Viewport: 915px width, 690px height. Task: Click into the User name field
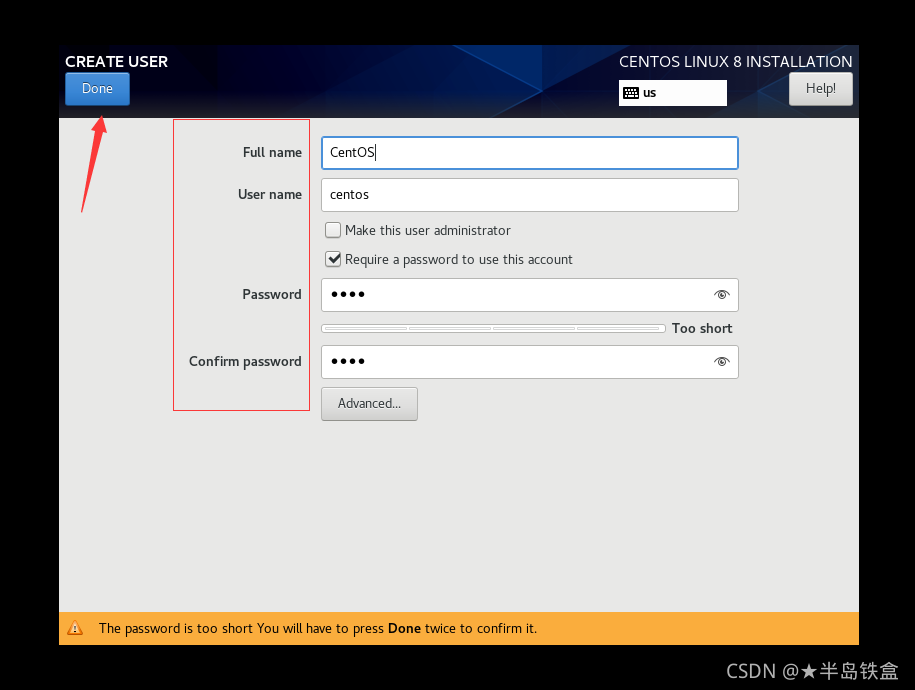point(529,195)
